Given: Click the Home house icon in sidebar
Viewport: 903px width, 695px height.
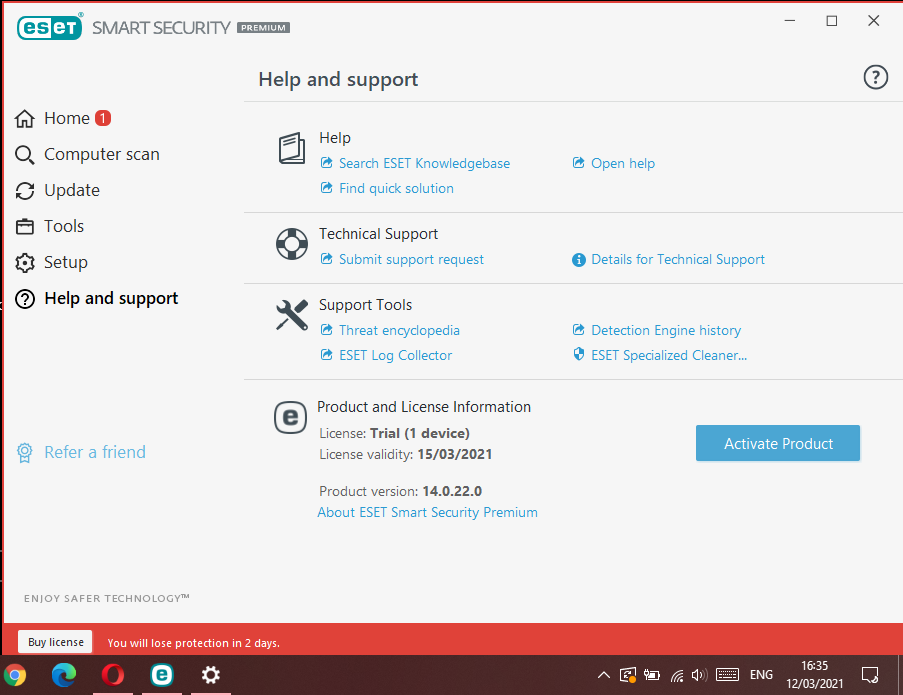Looking at the screenshot, I should coord(25,119).
